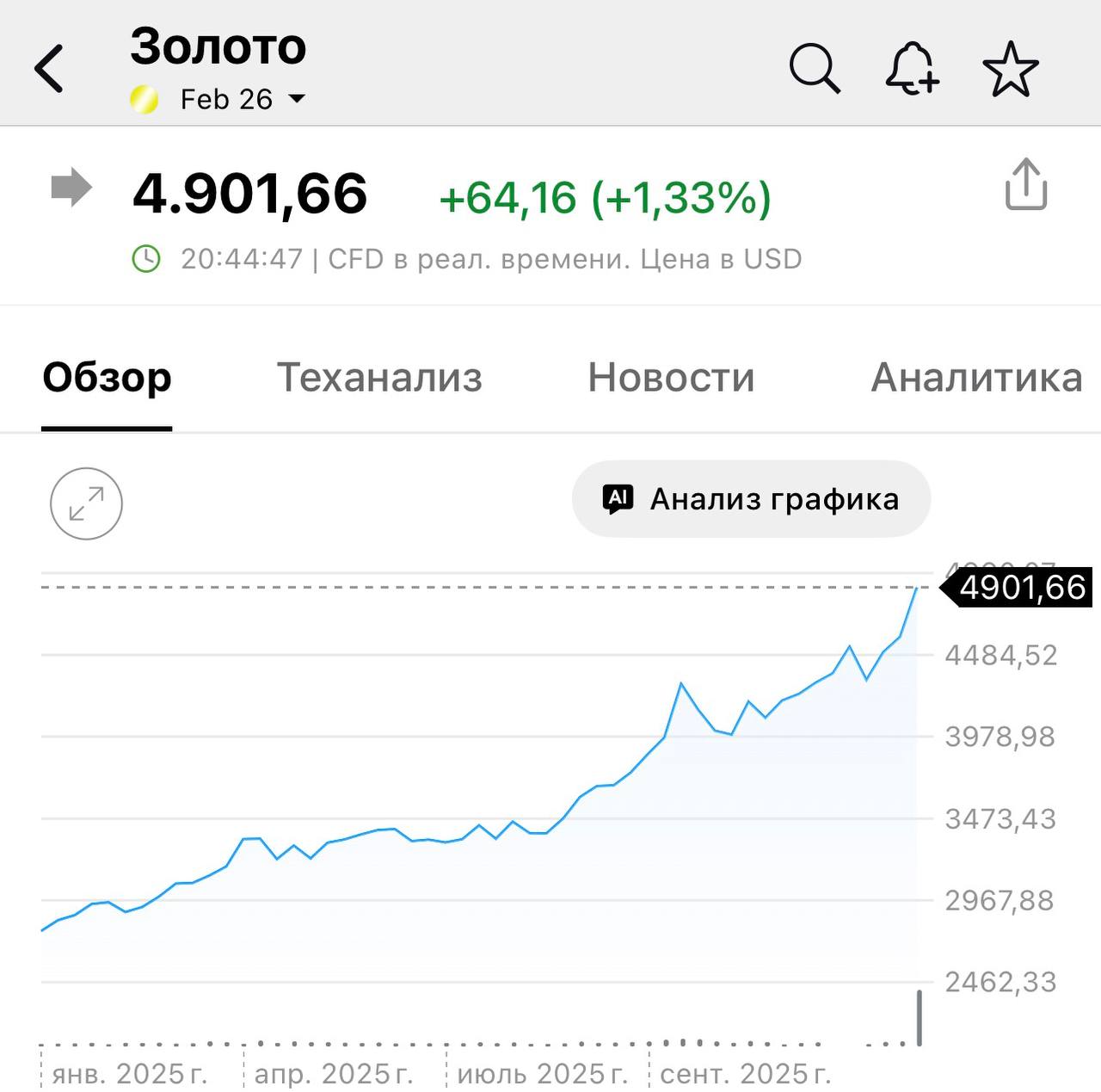
Task: Select the Аналитика tab
Action: click(977, 377)
